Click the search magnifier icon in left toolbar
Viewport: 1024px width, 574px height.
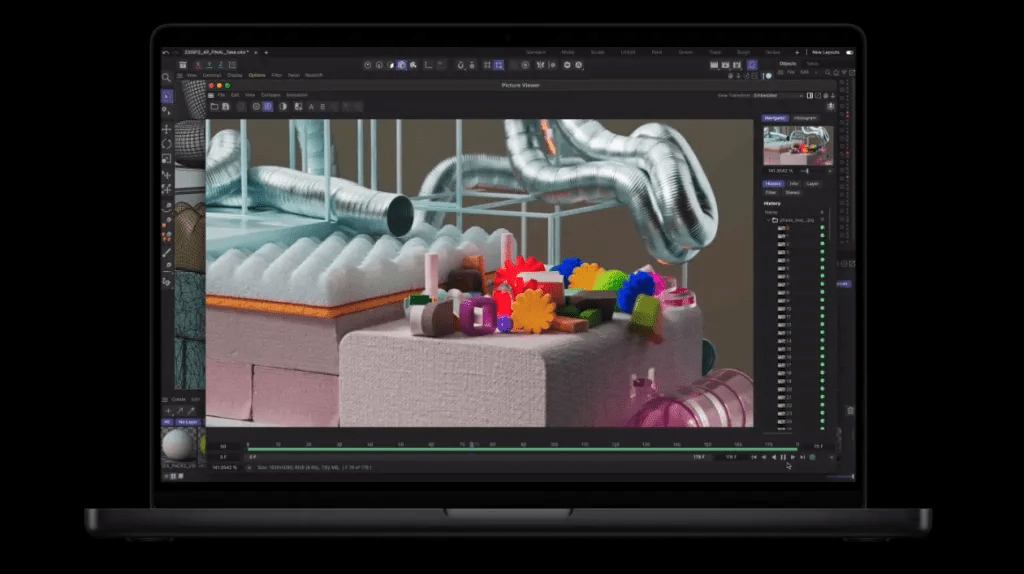(x=166, y=78)
